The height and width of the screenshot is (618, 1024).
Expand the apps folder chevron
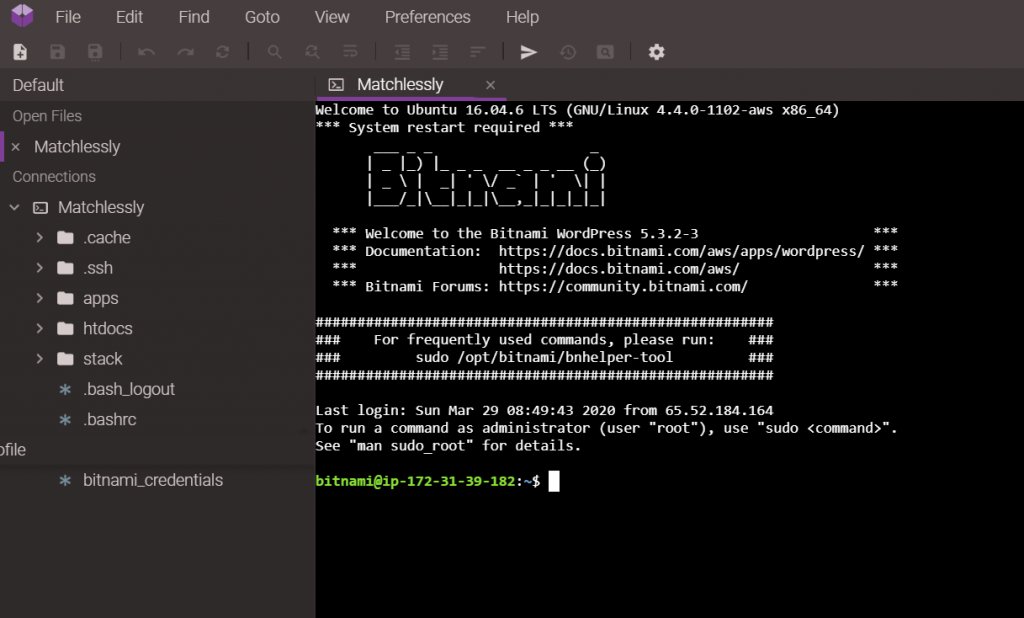[40, 299]
